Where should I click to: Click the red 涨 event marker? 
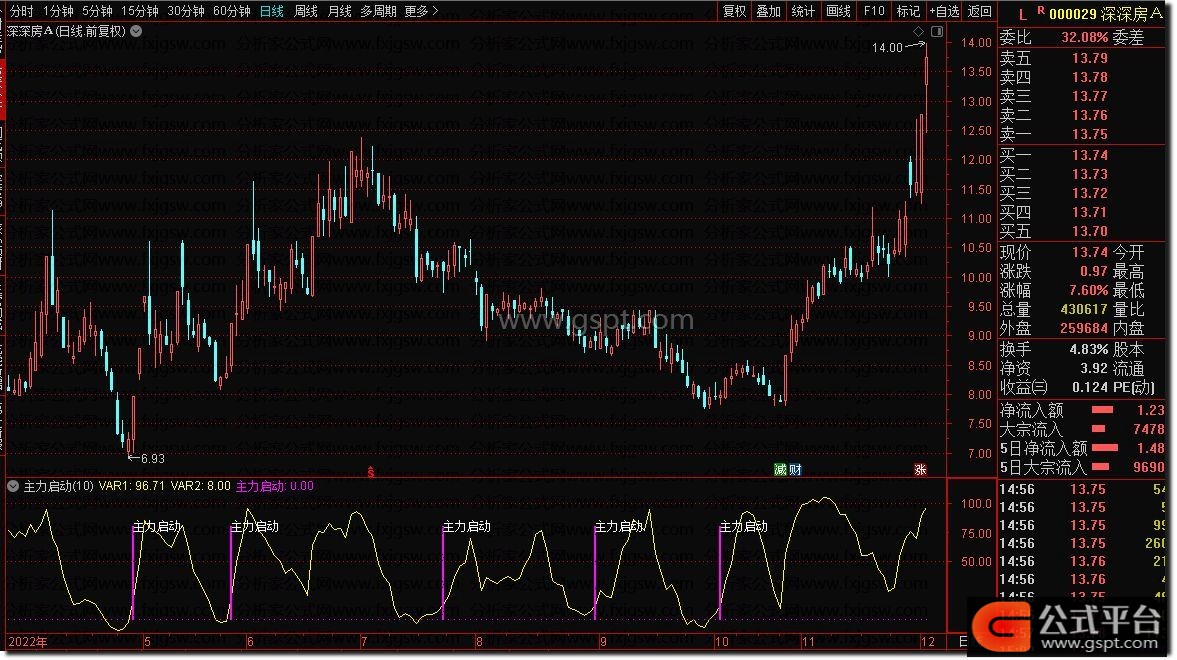click(x=920, y=469)
